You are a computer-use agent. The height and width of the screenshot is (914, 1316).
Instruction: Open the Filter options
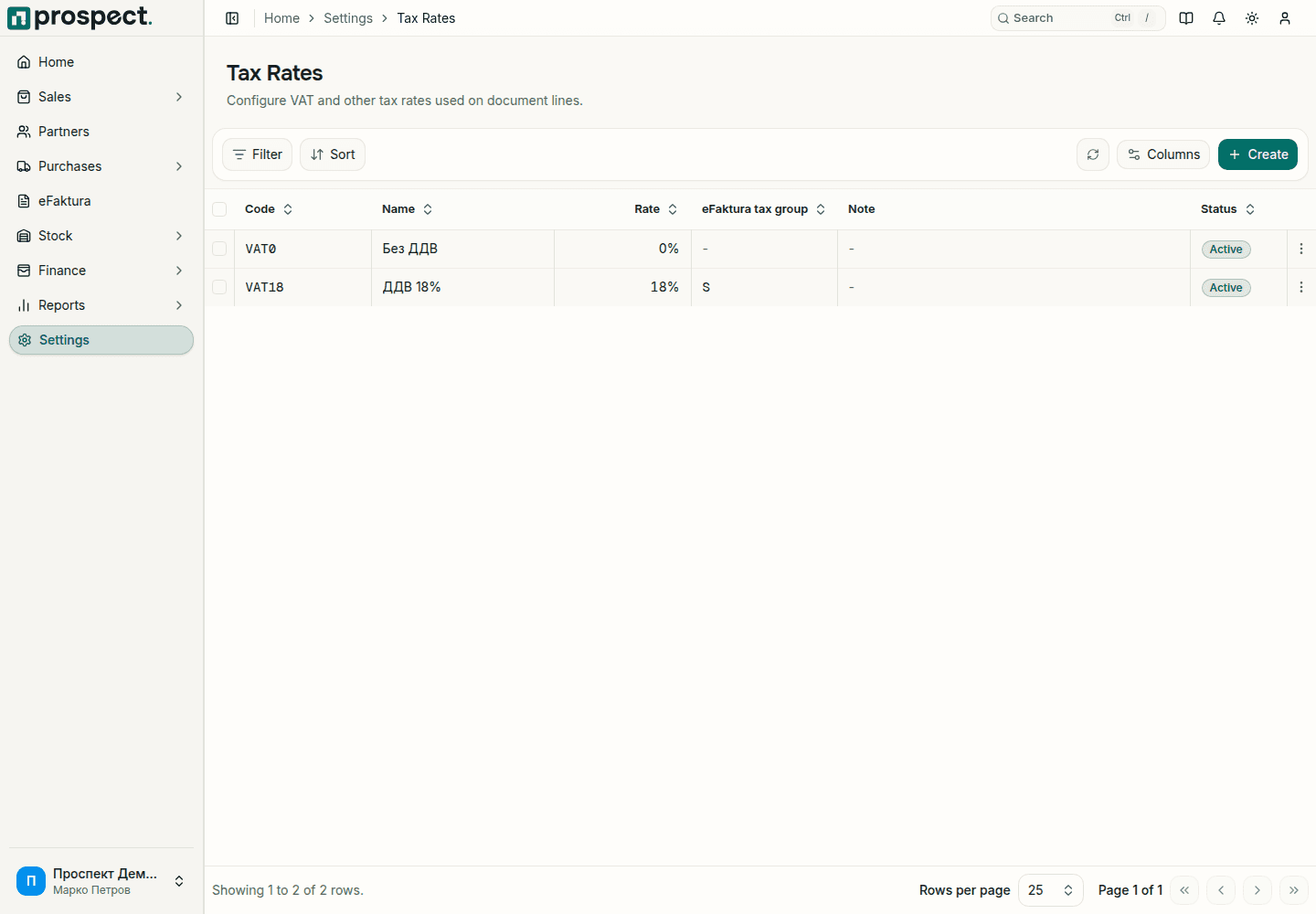pyautogui.click(x=257, y=154)
